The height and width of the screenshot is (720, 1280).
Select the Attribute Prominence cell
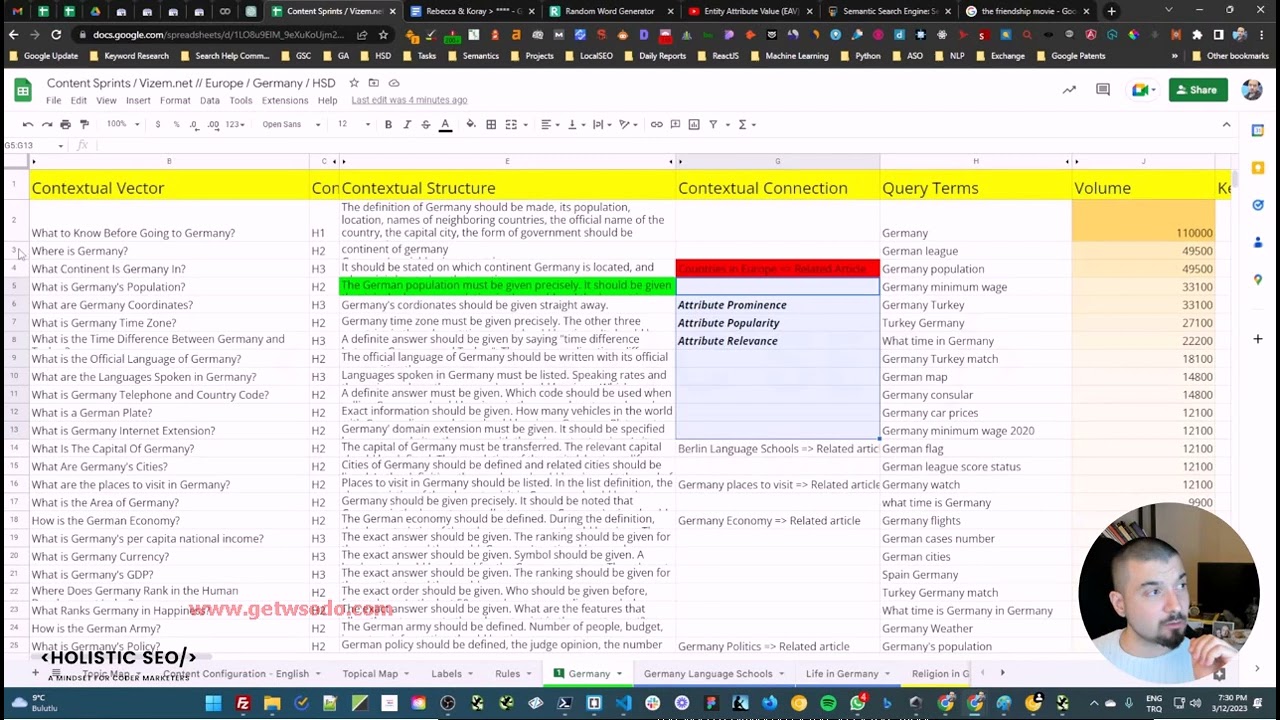pos(777,305)
